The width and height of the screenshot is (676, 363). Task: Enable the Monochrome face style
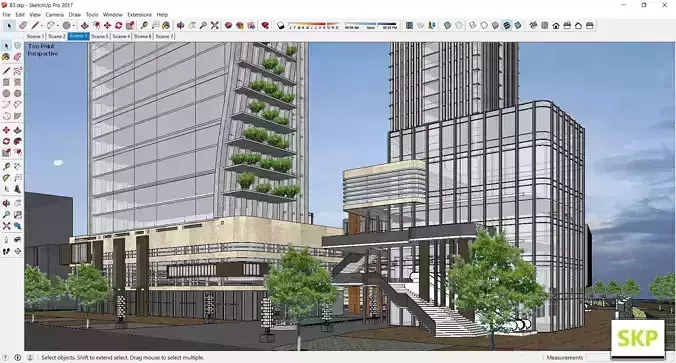pyautogui.click(x=518, y=25)
